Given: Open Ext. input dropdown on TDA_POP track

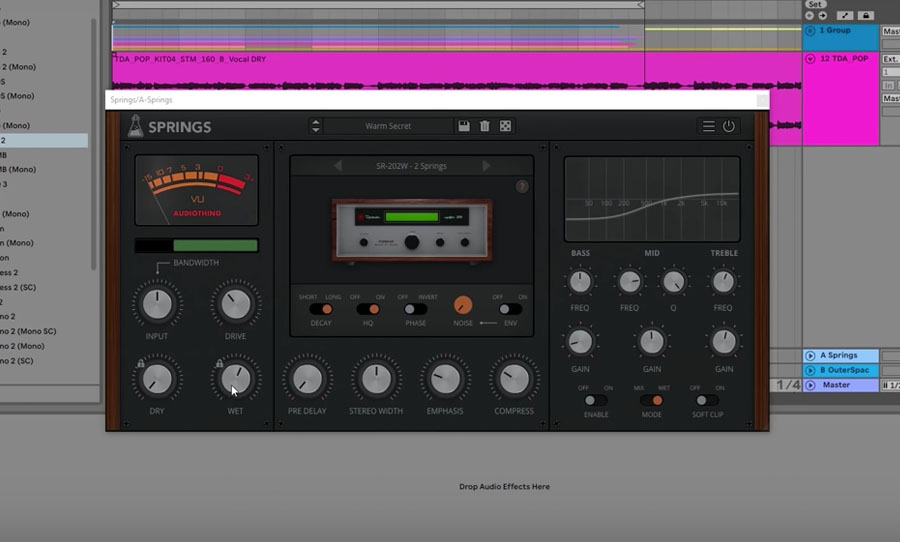Looking at the screenshot, I should [891, 59].
